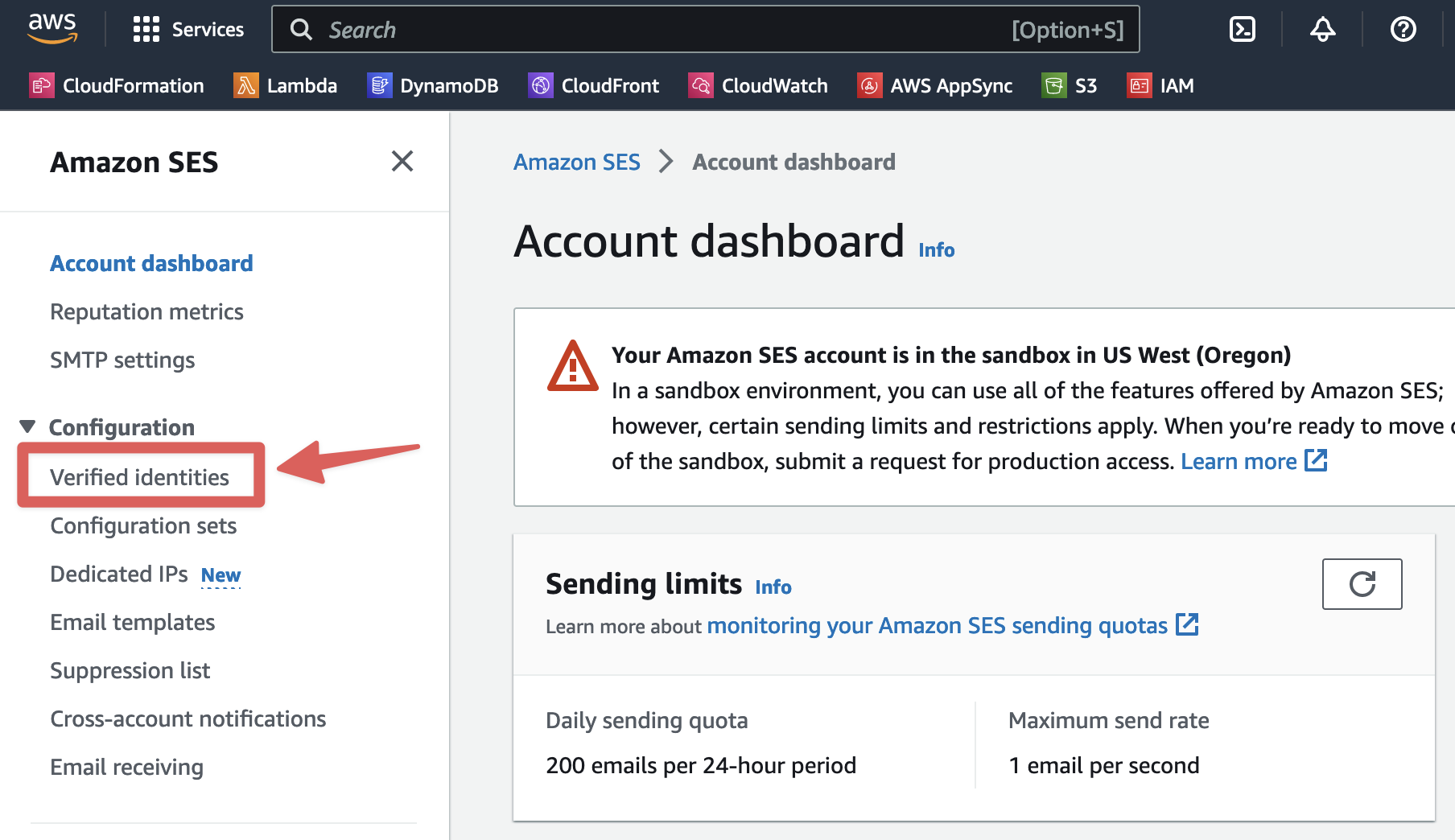Screen dimensions: 1455x840
Task: Click the Amazon SES breadcrumb link
Action: click(577, 162)
